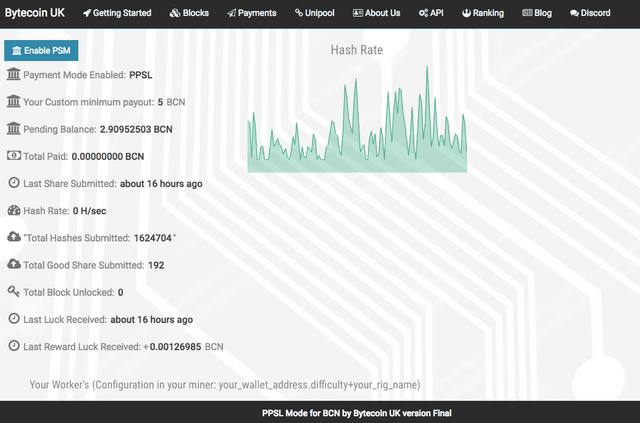Click the Your Worker's configuration heading
The image size is (640, 423).
click(225, 385)
